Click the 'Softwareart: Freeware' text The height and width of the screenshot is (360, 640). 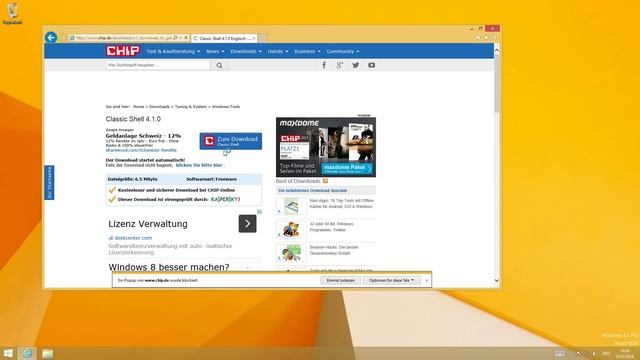(x=211, y=179)
